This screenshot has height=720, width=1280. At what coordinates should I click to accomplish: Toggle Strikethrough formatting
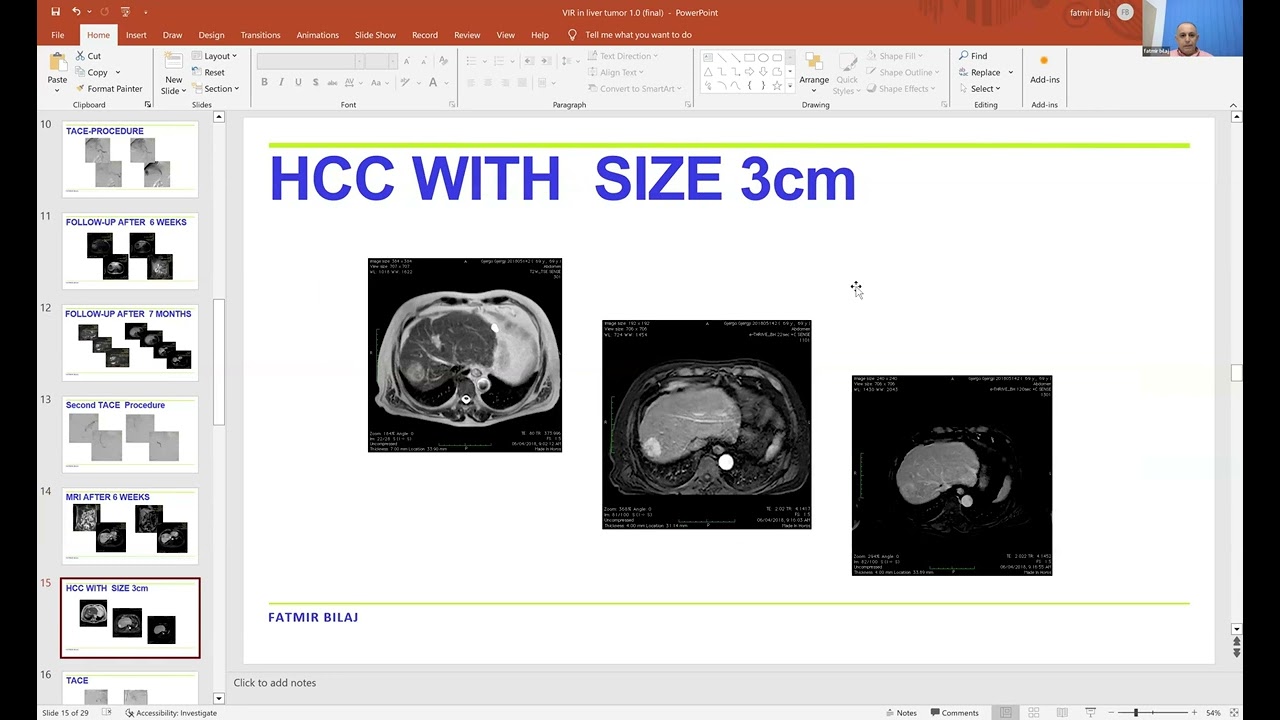(x=333, y=82)
